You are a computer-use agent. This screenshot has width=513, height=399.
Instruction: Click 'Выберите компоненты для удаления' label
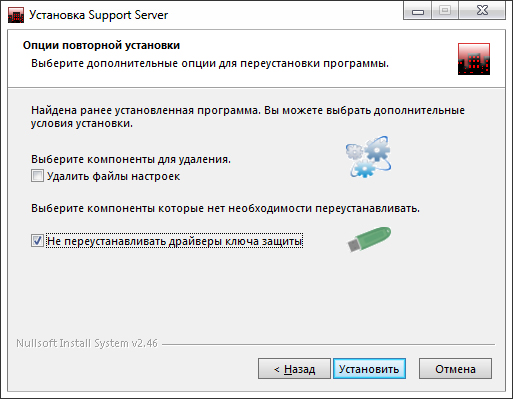coord(131,159)
